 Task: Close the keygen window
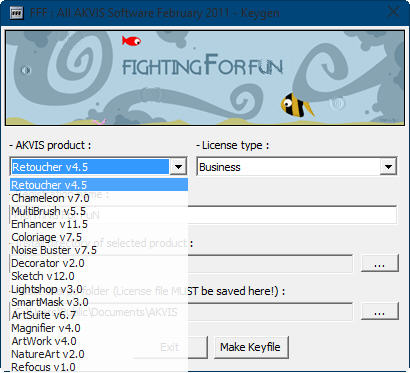393,12
